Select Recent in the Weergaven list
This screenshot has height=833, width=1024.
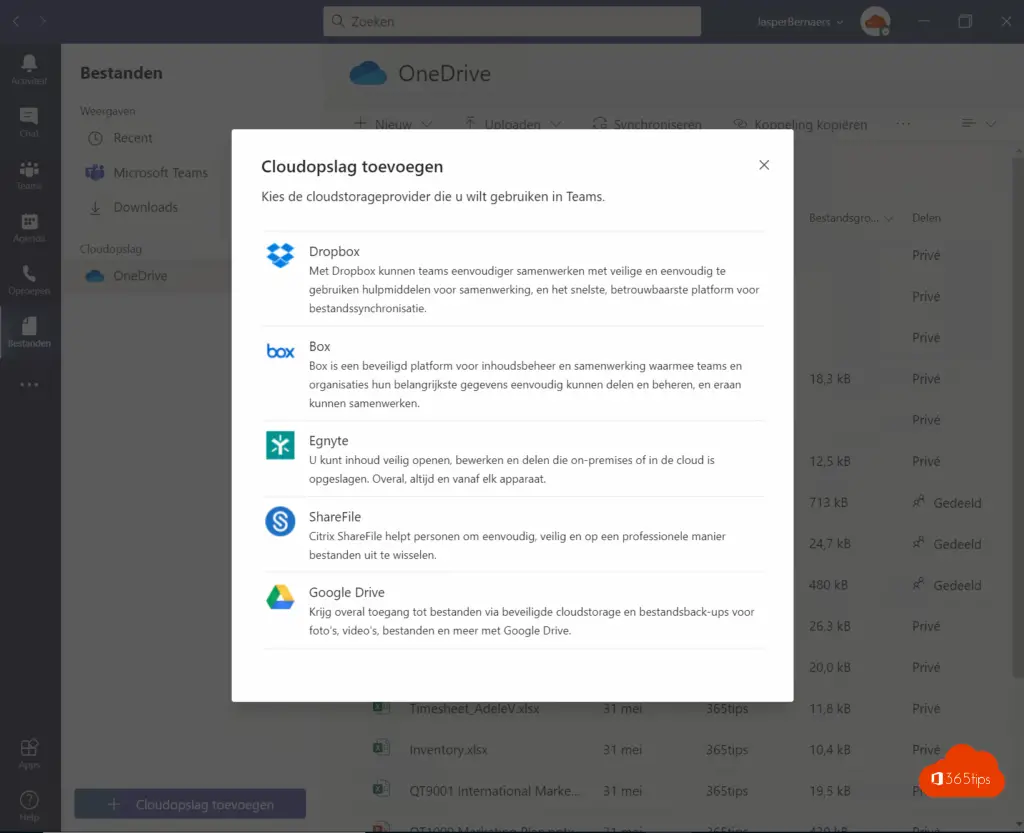[132, 138]
